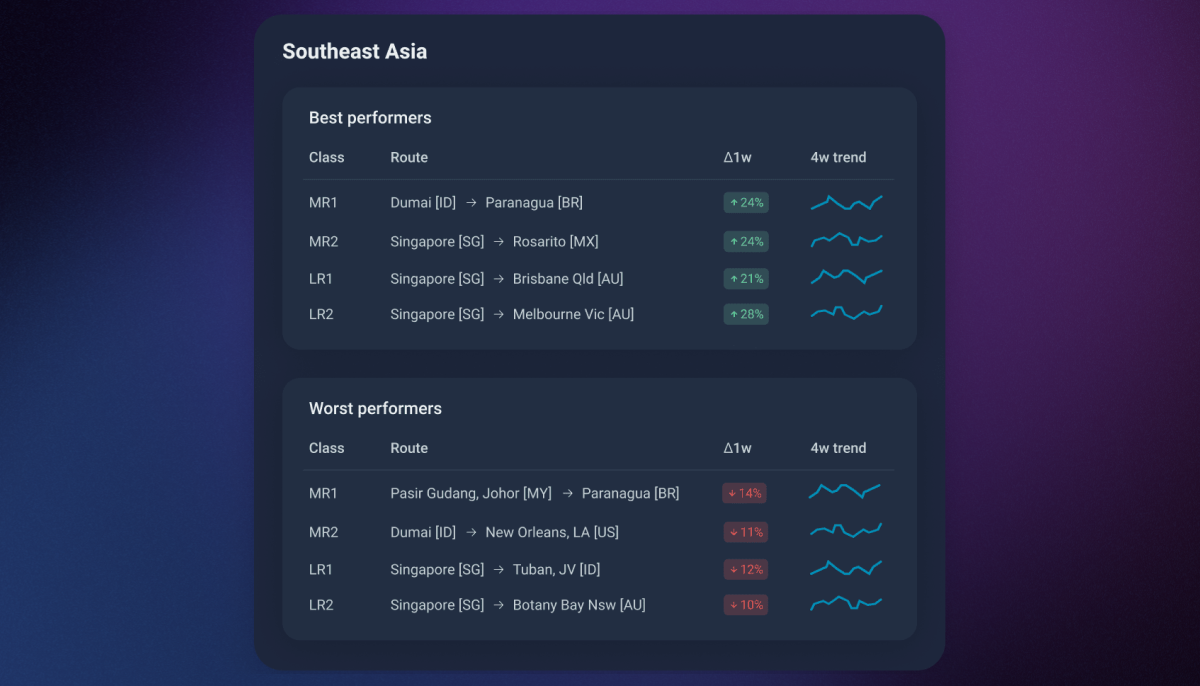Screen dimensions: 1200x686
Task: Click MR1 class in Worst performers
Action: 323,494
